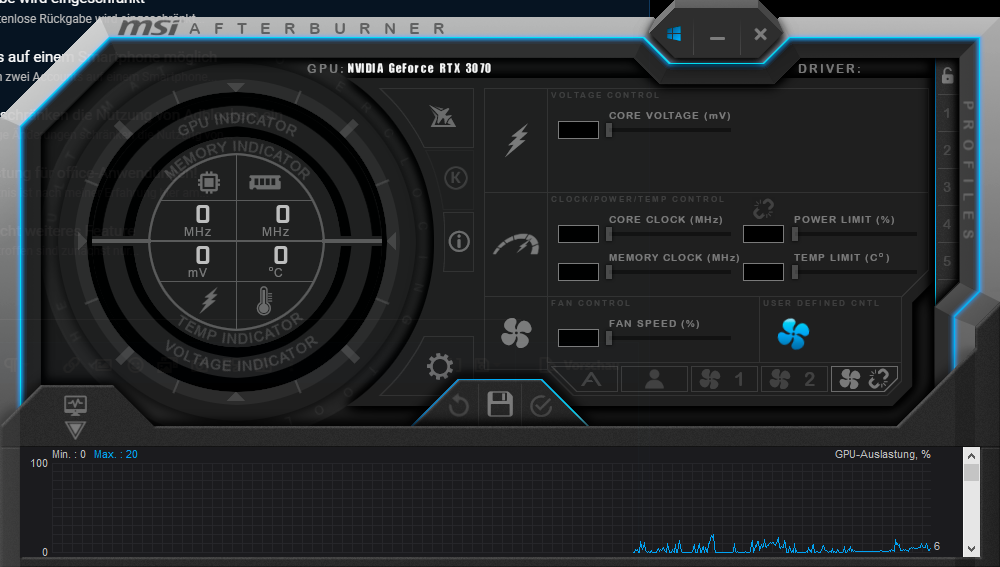This screenshot has width=1000, height=567.
Task: Load profile 4
Action: 947,225
